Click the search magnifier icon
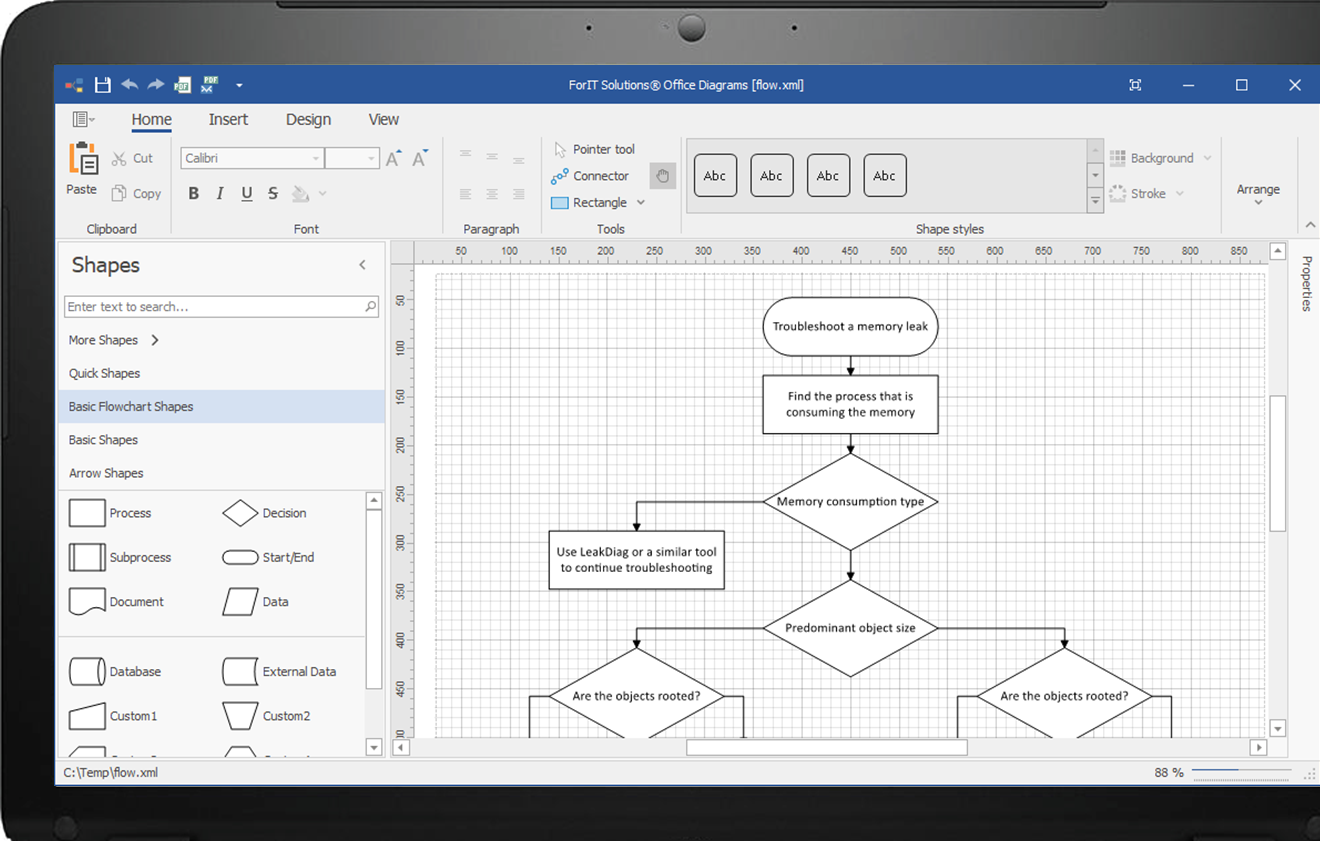This screenshot has height=841, width=1320. (371, 307)
